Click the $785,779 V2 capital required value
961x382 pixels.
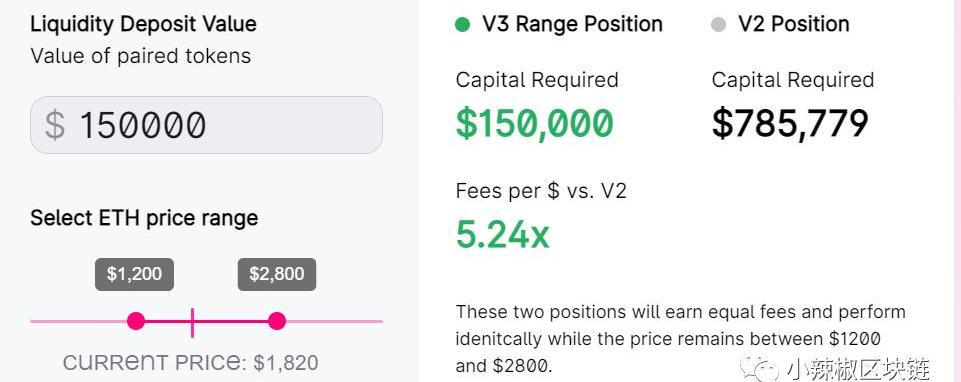tap(790, 123)
